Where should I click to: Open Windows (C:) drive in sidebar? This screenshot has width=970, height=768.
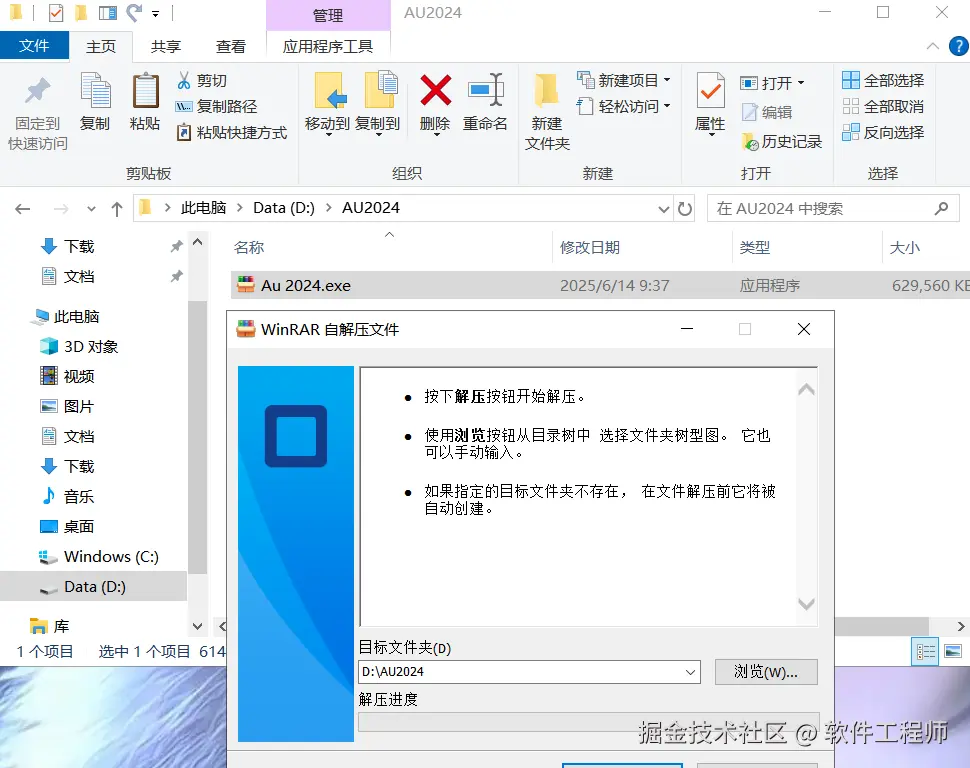[111, 556]
